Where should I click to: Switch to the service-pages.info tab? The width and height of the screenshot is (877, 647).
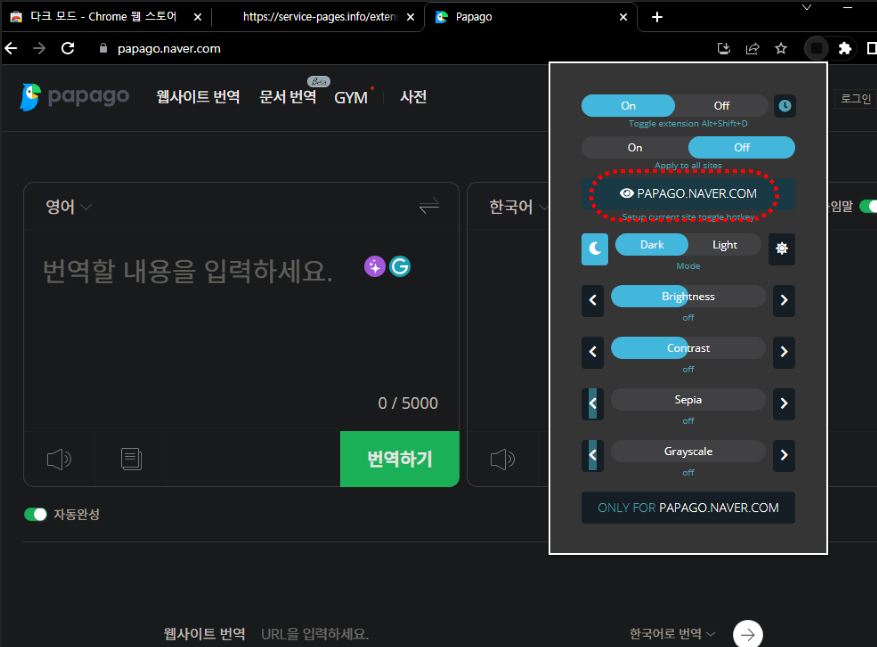[319, 17]
